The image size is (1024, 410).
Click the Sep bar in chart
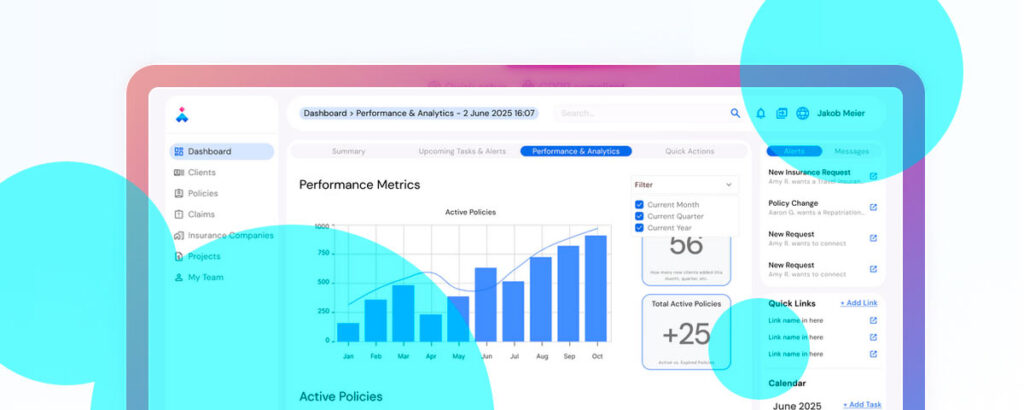[x=568, y=294]
